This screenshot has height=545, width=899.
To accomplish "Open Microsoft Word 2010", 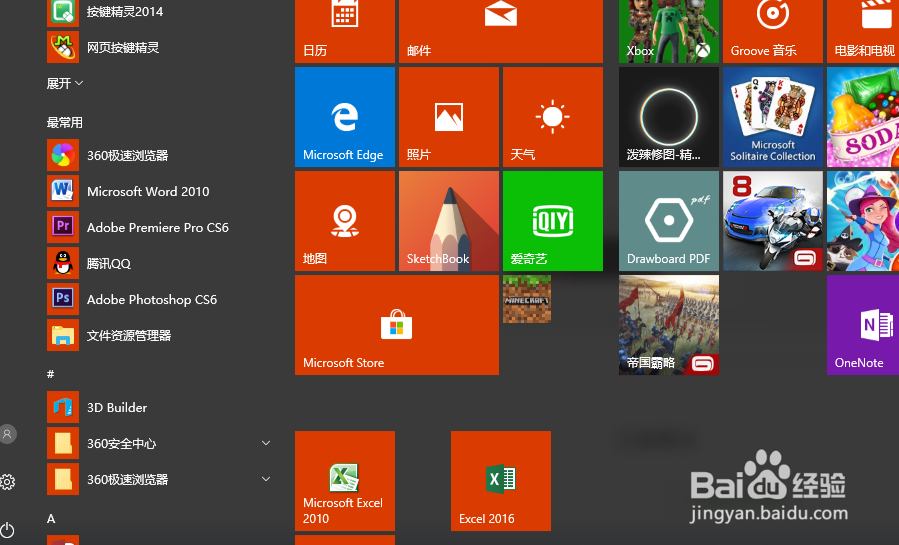I will coord(161,191).
